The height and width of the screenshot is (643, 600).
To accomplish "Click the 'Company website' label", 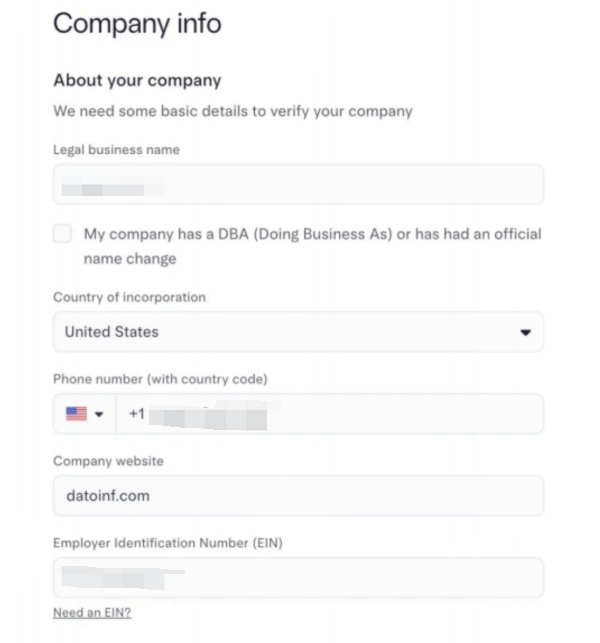I will point(108,461).
